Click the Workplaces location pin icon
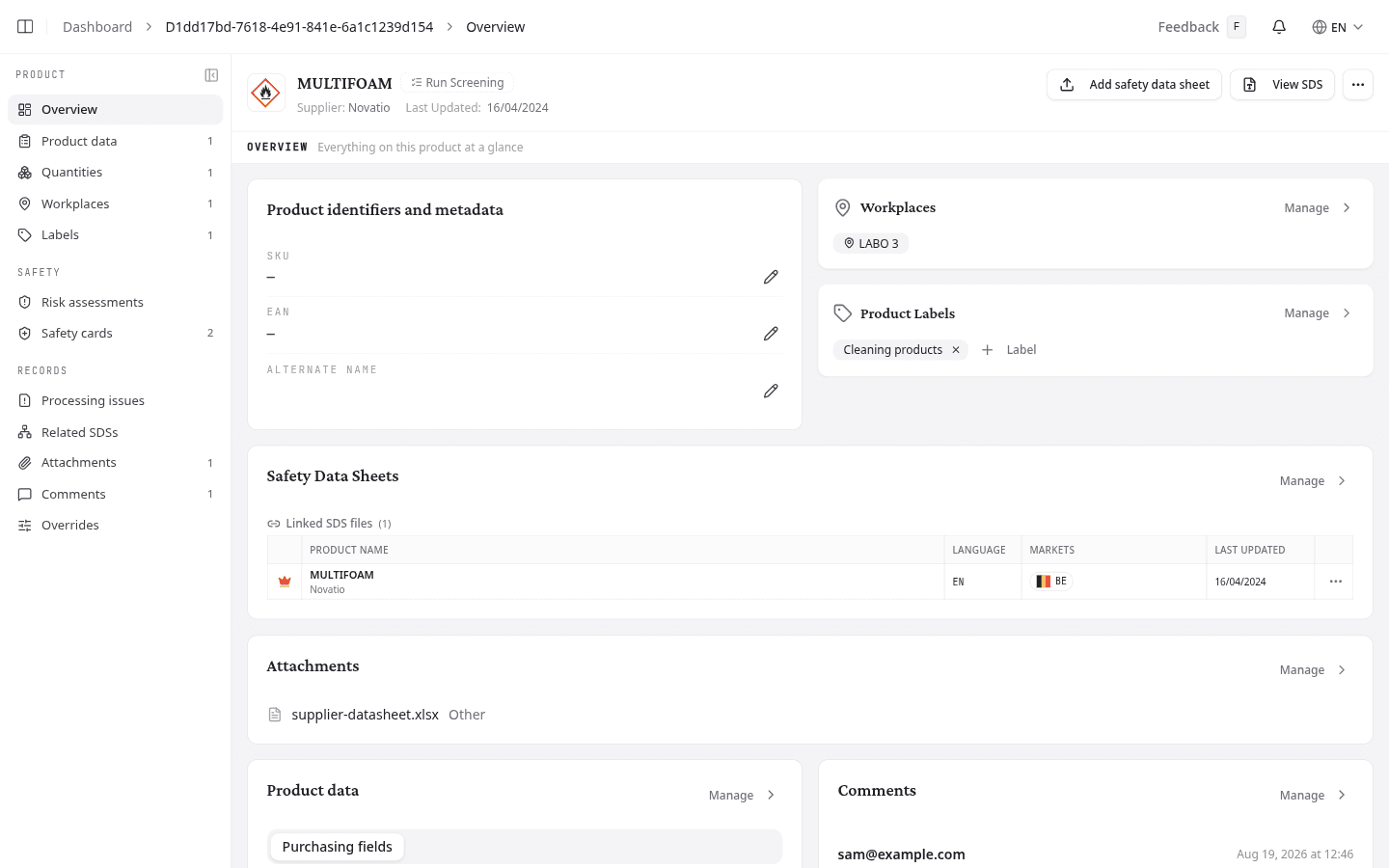This screenshot has width=1389, height=868. pos(842,207)
